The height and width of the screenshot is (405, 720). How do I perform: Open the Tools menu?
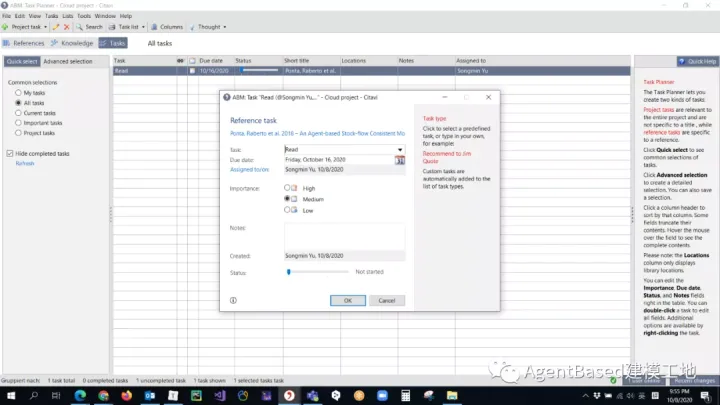pyautogui.click(x=84, y=16)
